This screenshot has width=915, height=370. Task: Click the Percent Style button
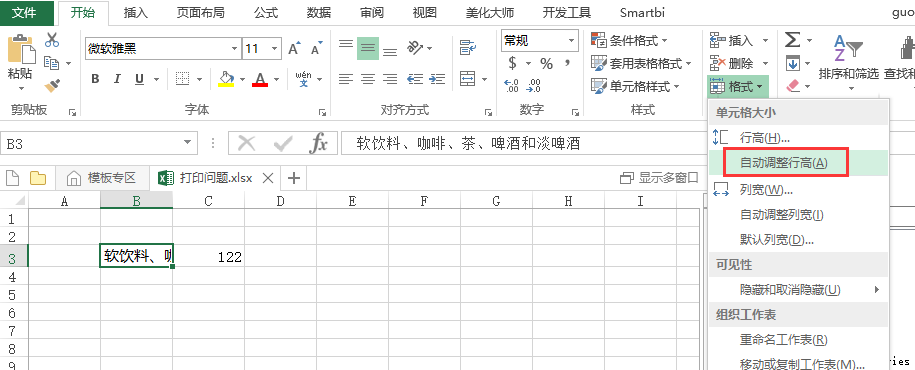click(546, 63)
